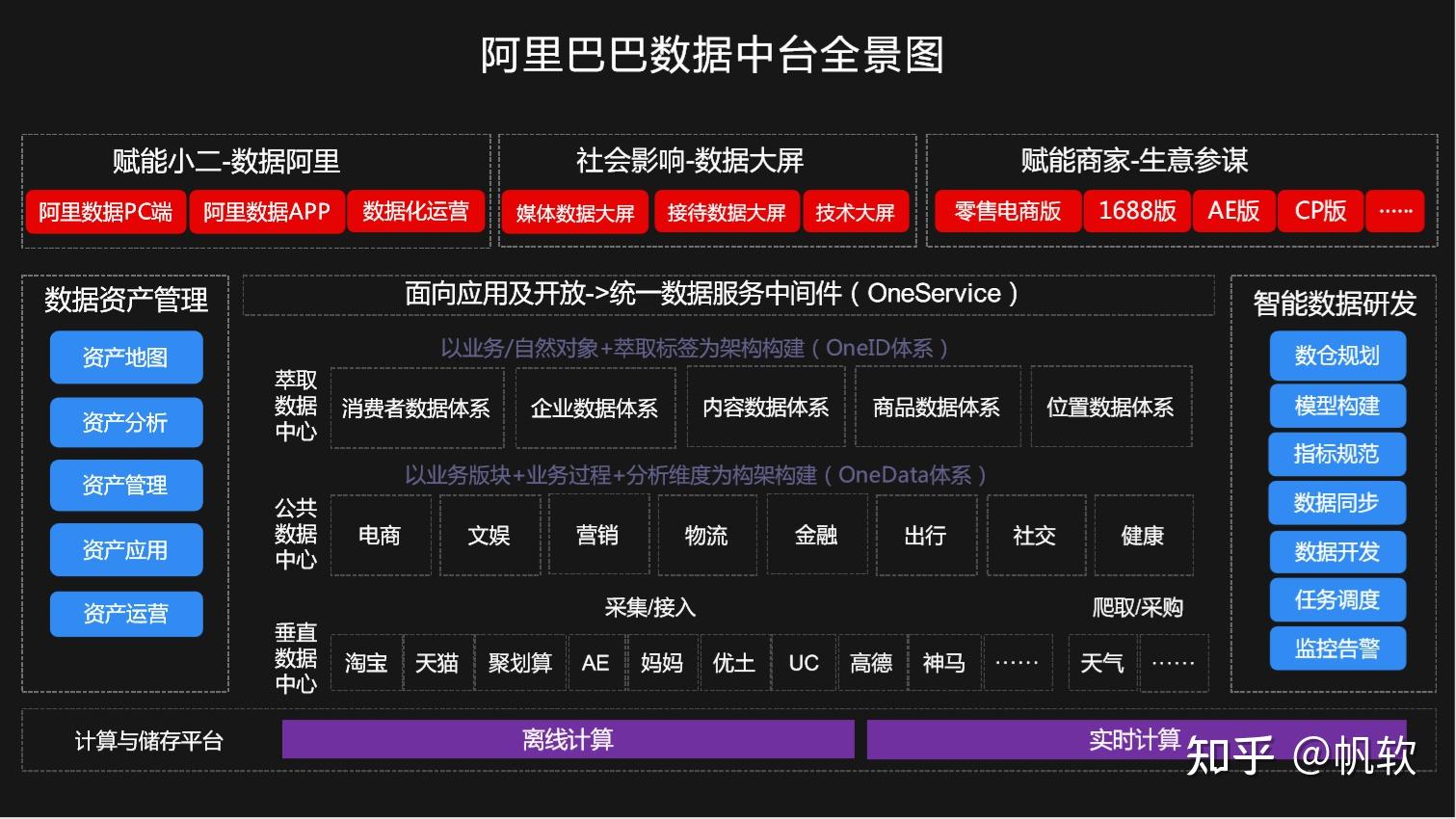This screenshot has width=1456, height=819.
Task: Select the 接待数据大屏 button
Action: [727, 213]
